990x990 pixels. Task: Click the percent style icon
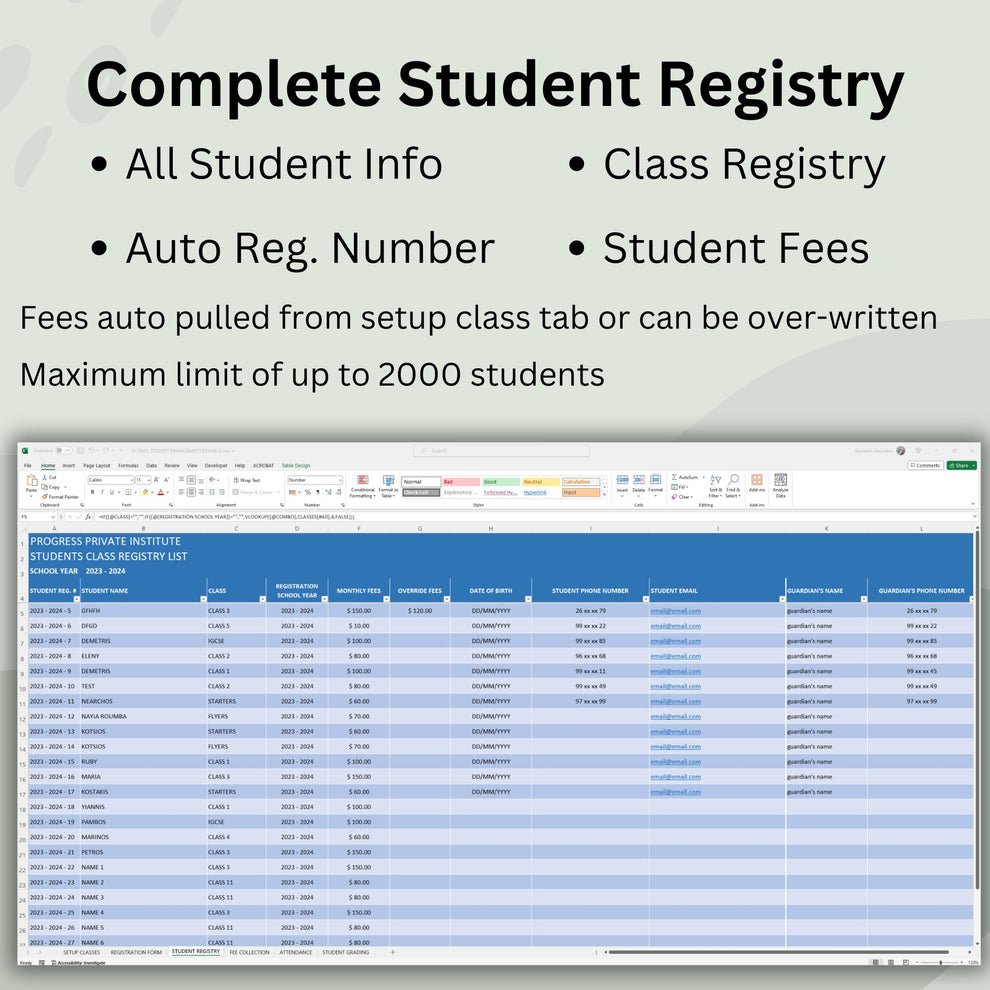[308, 492]
